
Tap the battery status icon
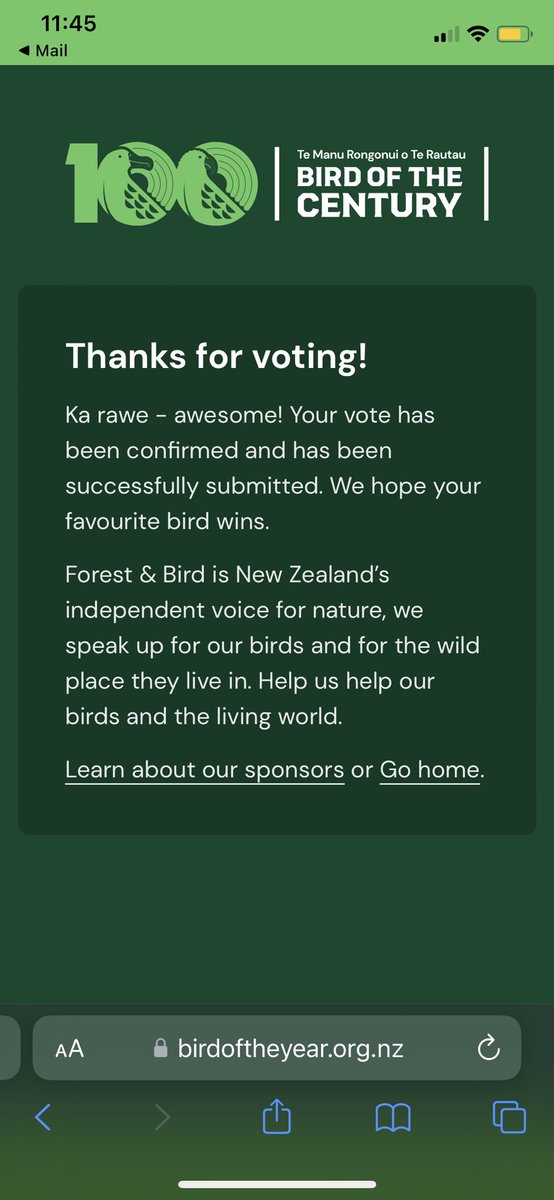pyautogui.click(x=513, y=35)
